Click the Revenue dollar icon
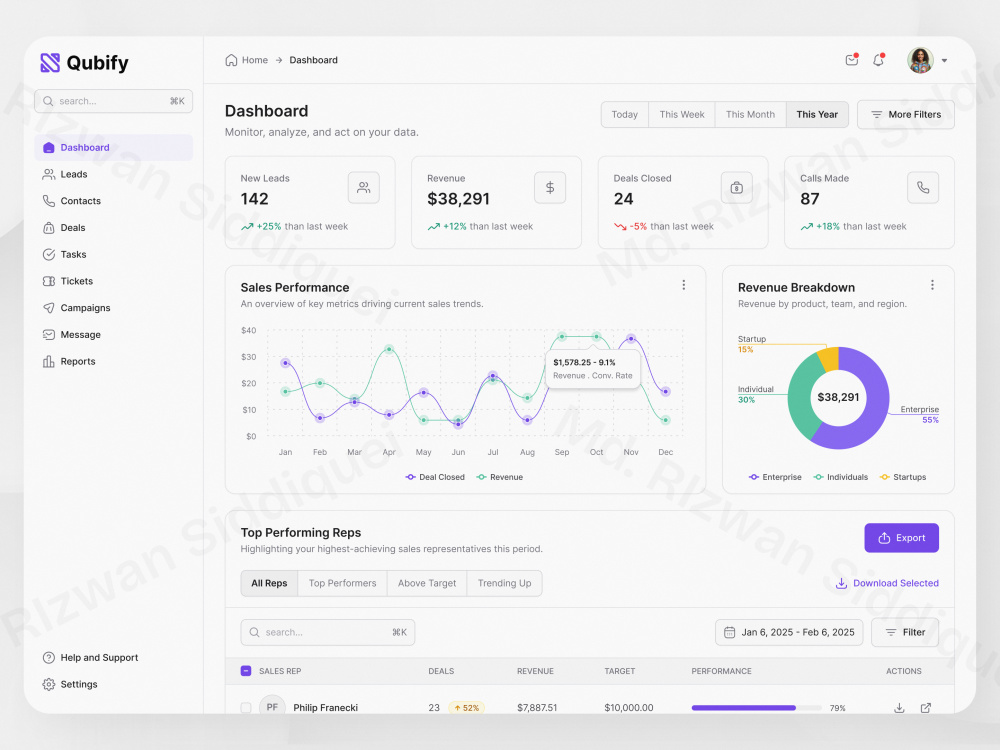Viewport: 1000px width, 750px height. click(550, 188)
